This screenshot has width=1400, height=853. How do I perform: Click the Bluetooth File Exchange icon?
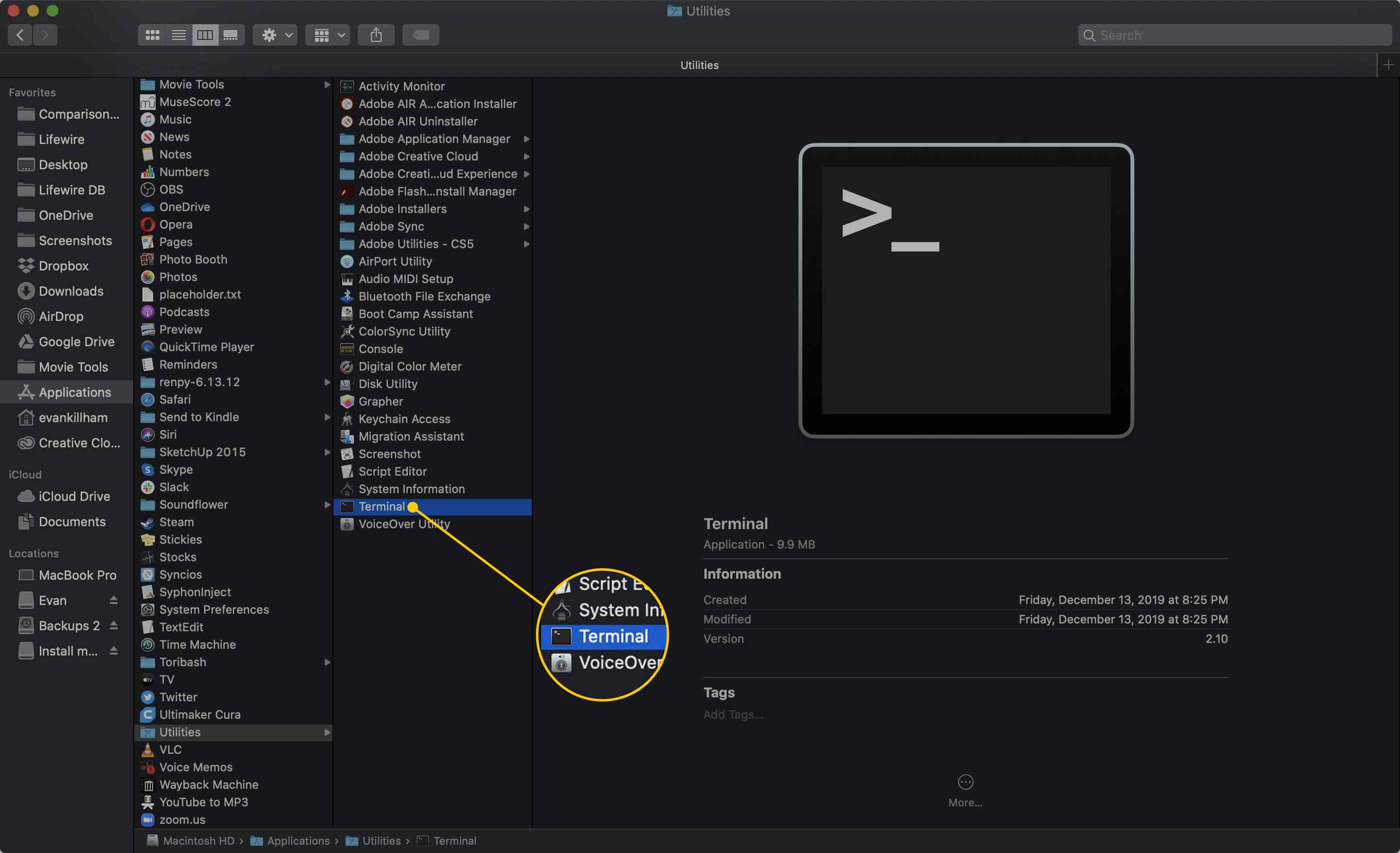click(x=347, y=296)
